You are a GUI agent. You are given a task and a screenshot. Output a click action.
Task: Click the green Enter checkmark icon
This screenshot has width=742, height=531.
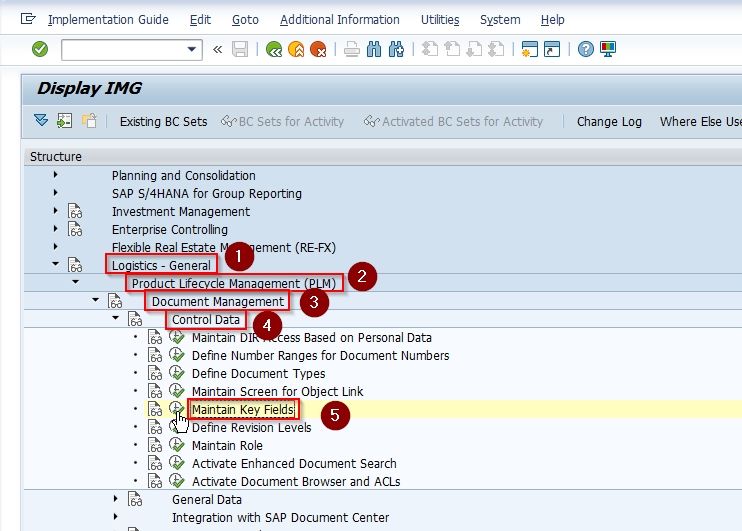(x=40, y=49)
